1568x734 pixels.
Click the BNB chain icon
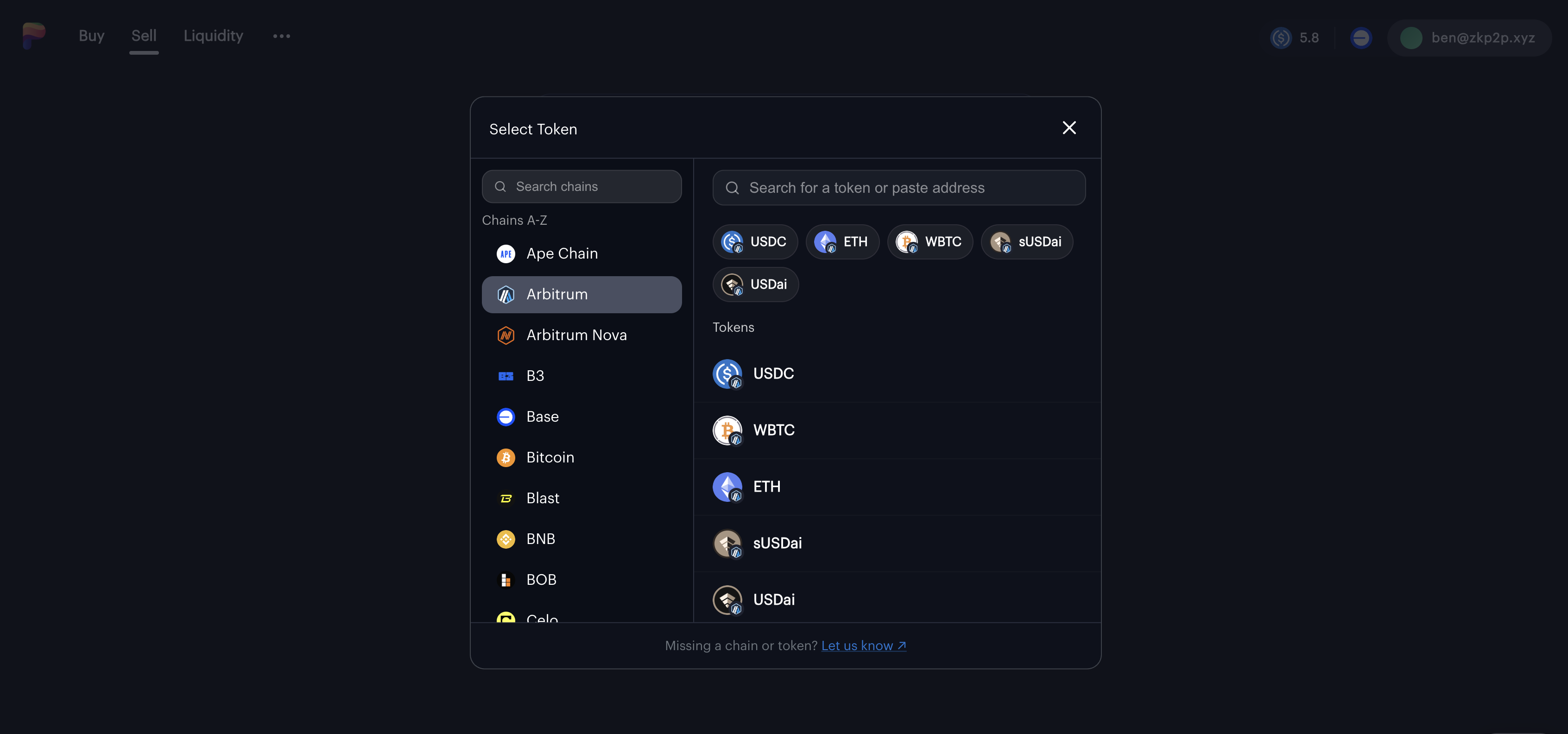505,539
